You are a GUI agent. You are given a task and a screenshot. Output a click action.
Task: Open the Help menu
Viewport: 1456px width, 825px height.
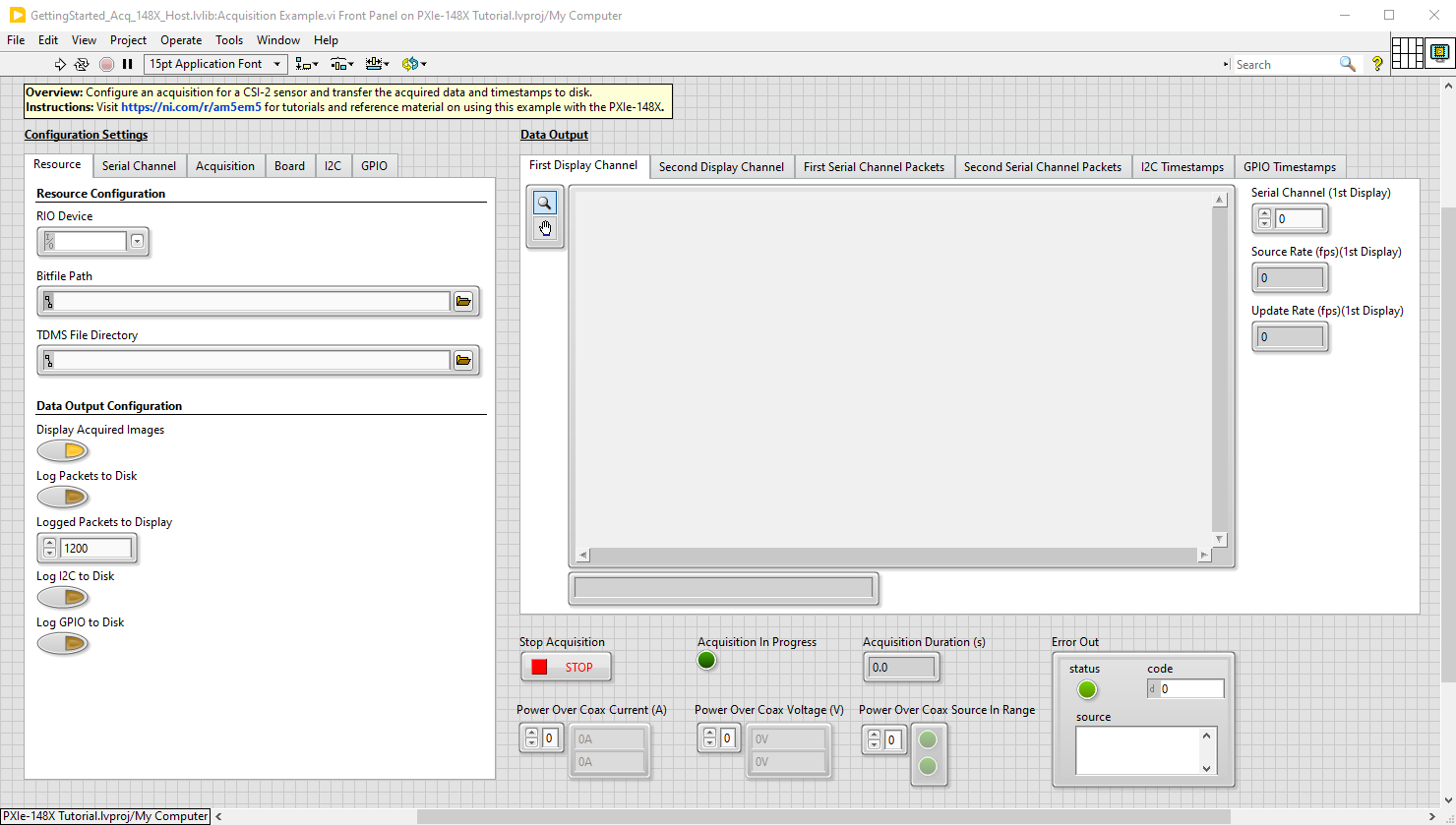[326, 40]
